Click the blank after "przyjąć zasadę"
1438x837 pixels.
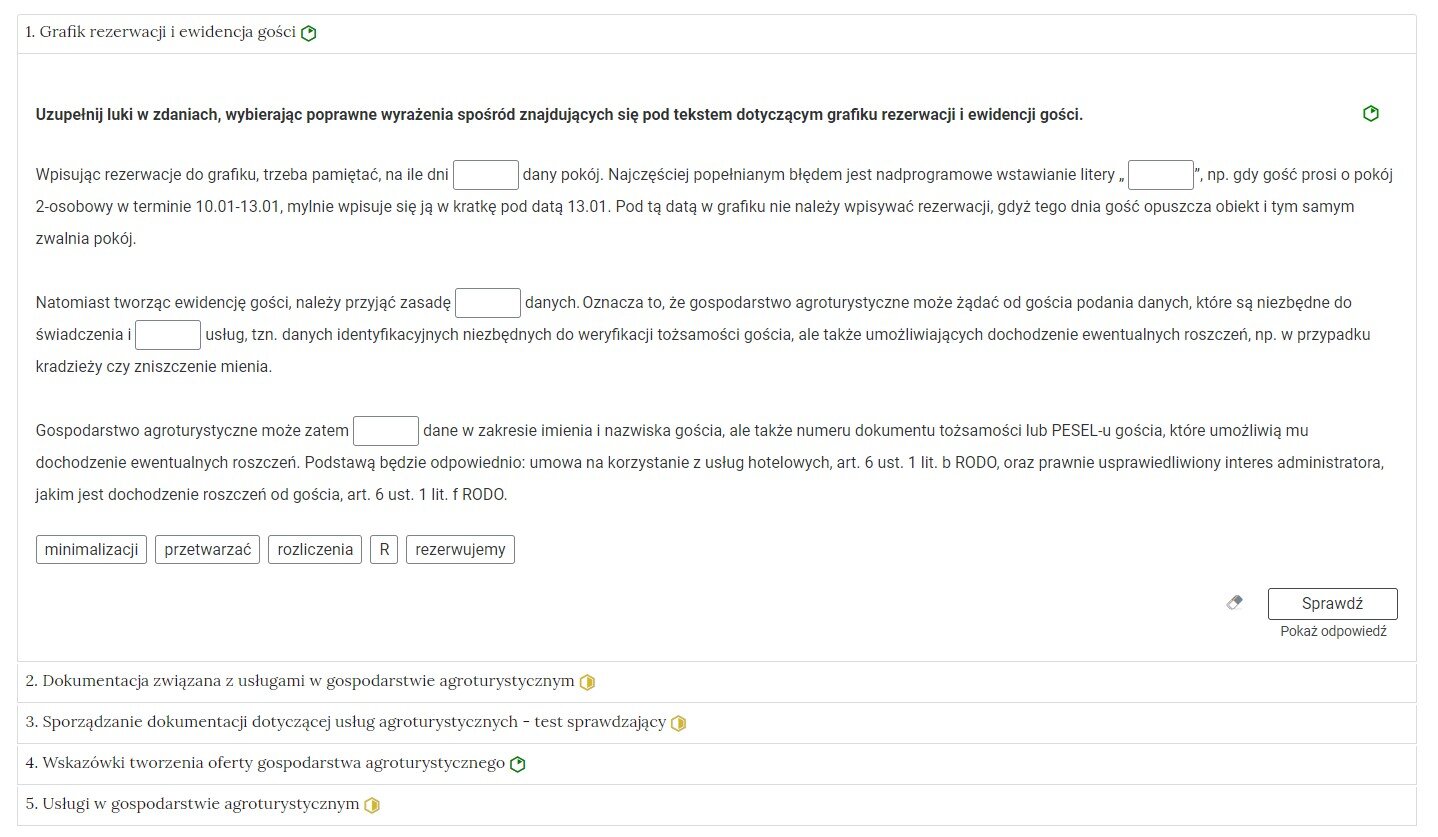coord(488,303)
